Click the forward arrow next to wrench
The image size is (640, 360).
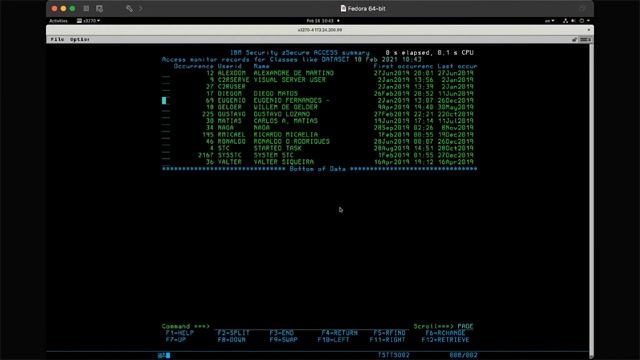141,9
